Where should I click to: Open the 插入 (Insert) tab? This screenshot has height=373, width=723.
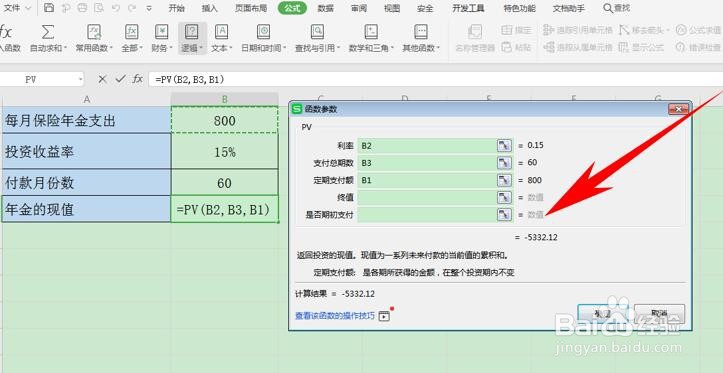pos(210,8)
